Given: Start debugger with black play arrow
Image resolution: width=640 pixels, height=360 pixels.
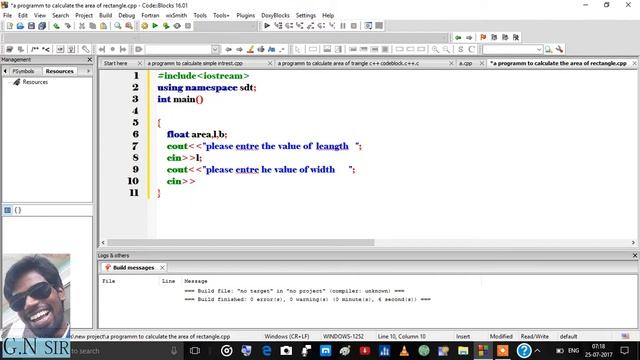Looking at the screenshot, I should click(x=267, y=26).
